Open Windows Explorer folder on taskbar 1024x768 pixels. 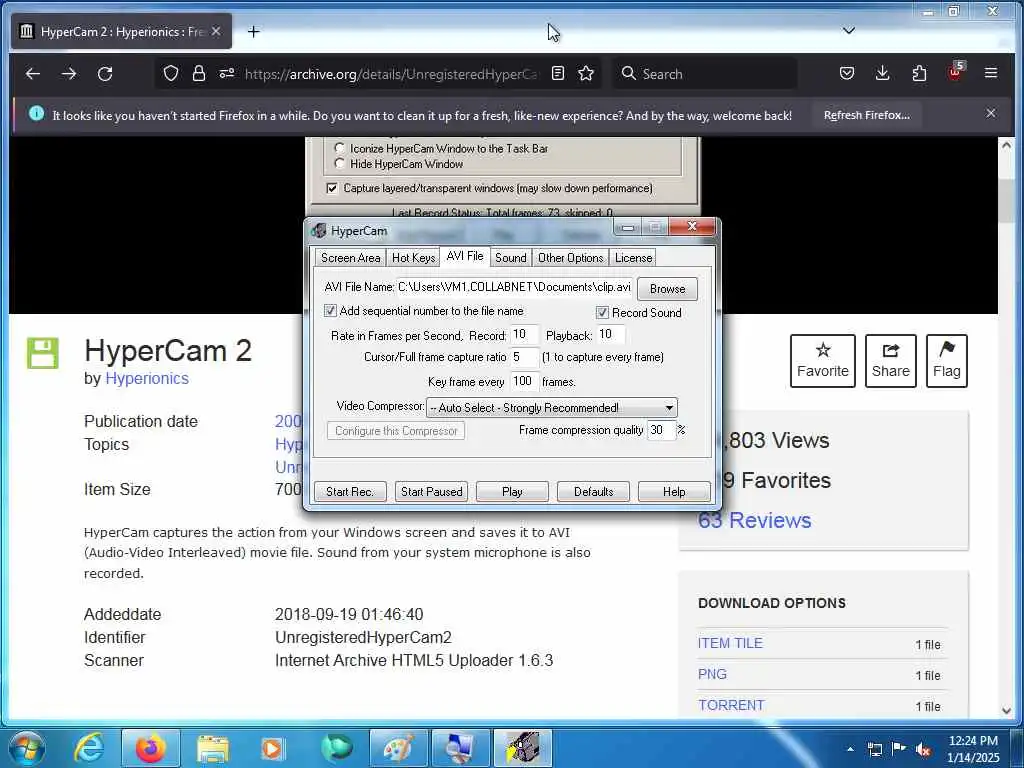click(x=213, y=749)
